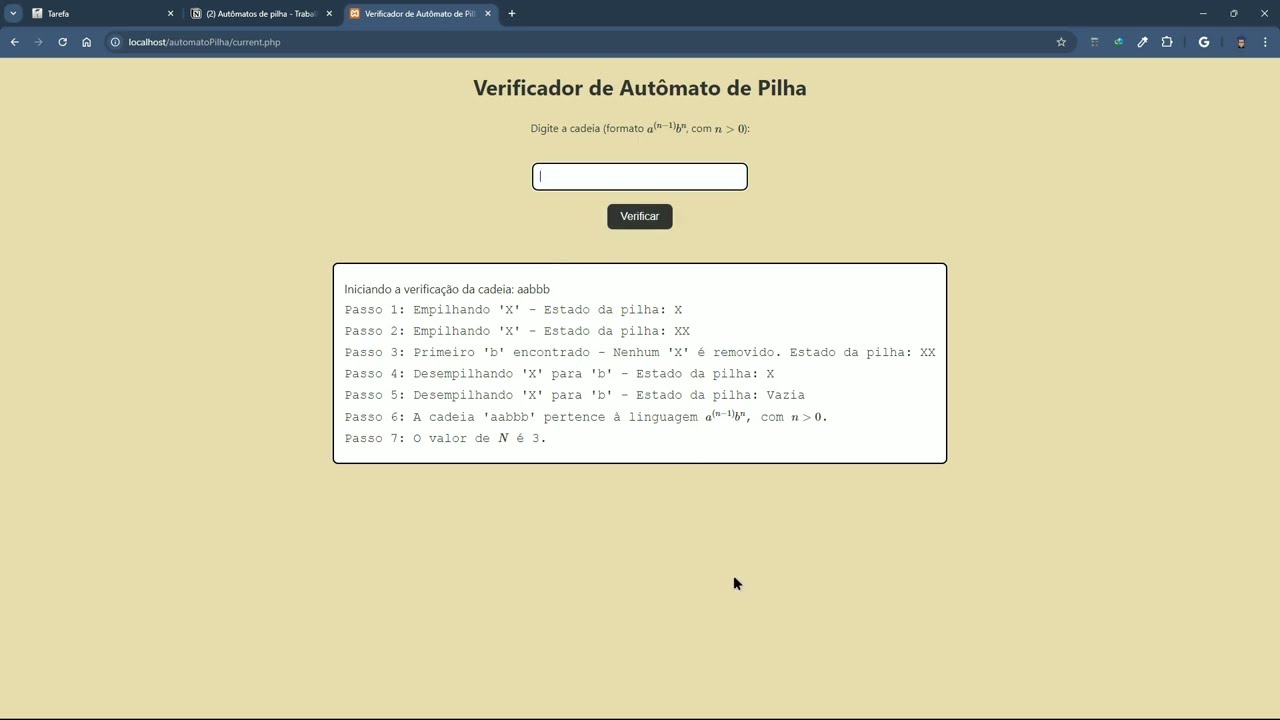1280x720 pixels.
Task: Open the tab search dropdown
Action: tap(13, 14)
